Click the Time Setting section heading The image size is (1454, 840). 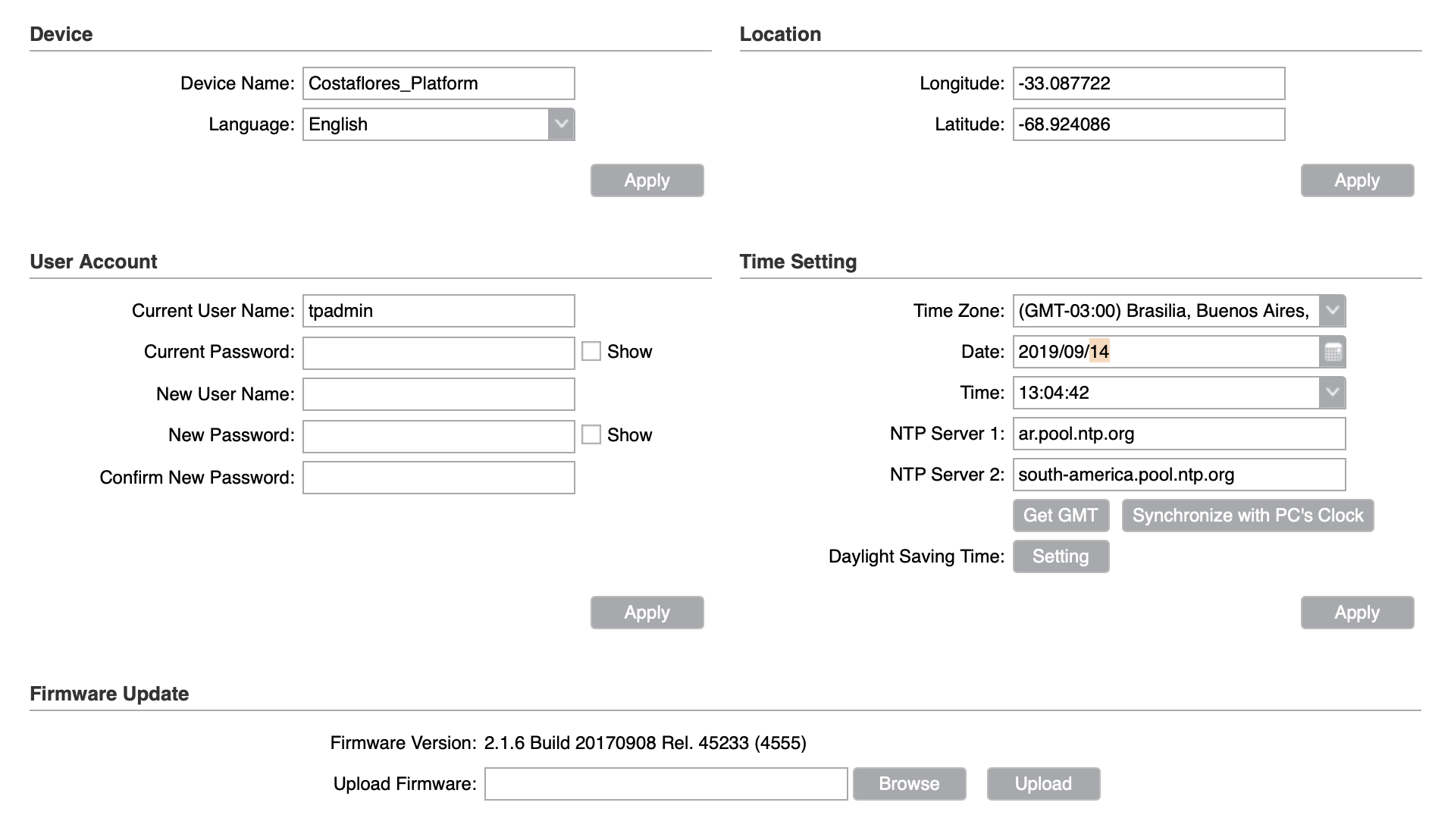[x=798, y=262]
